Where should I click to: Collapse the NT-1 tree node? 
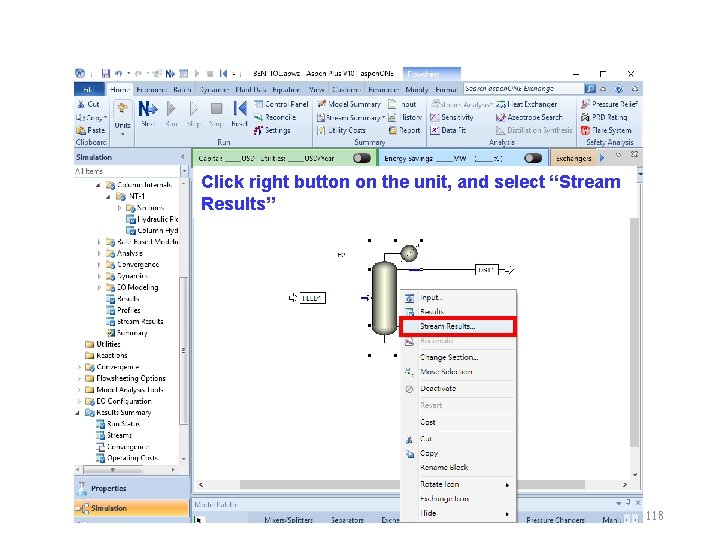point(108,197)
